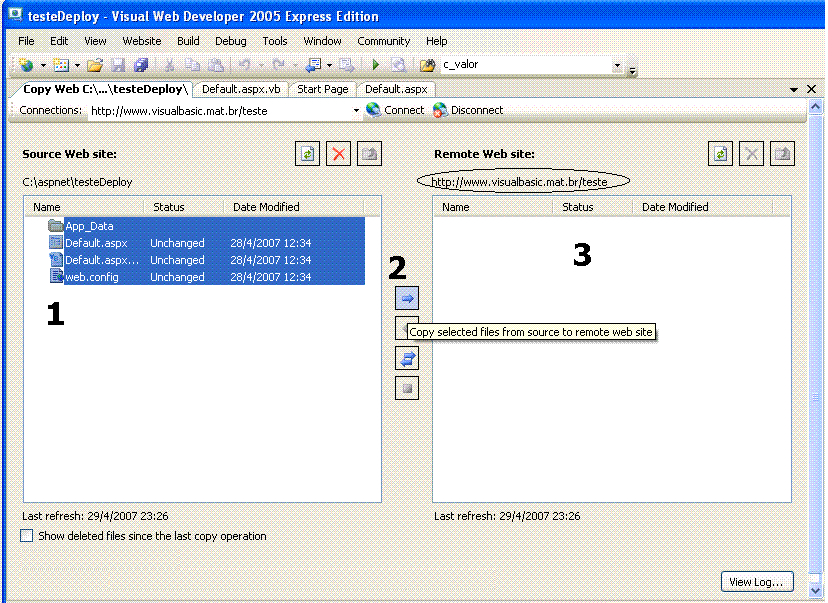Switch to the Start Page tab

[x=323, y=89]
